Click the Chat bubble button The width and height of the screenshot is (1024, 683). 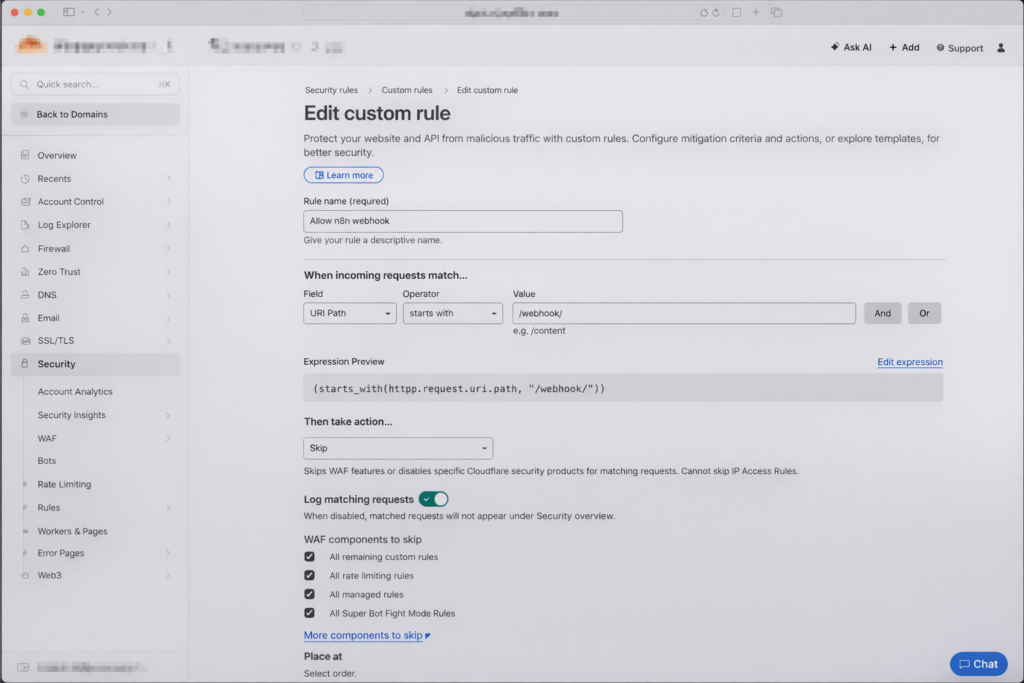[x=978, y=664]
